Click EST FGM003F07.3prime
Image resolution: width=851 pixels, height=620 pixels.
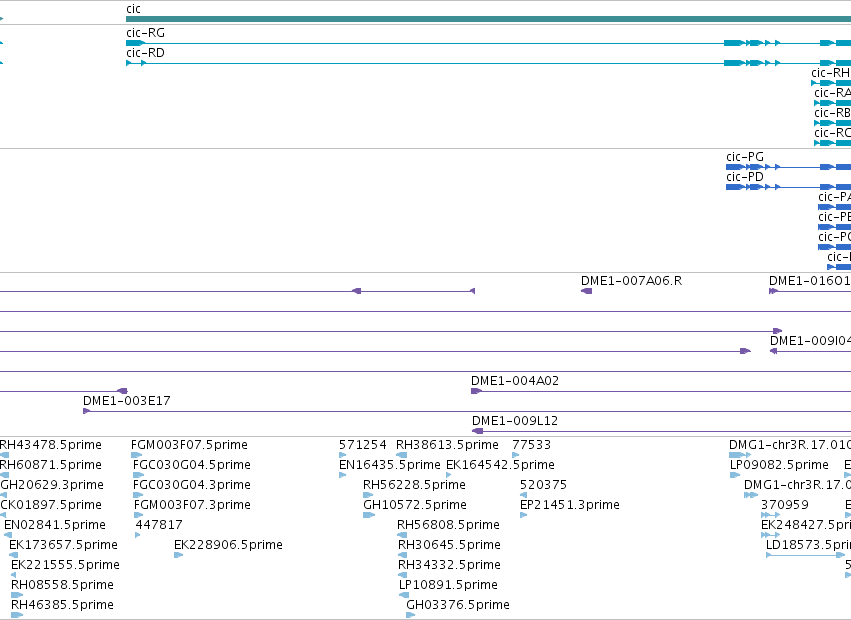pos(192,505)
